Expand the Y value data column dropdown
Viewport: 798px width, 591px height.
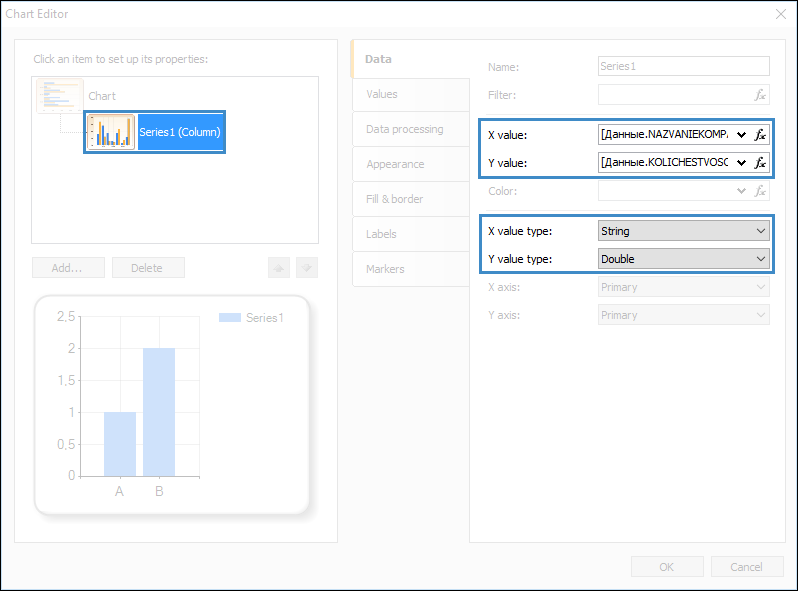741,163
